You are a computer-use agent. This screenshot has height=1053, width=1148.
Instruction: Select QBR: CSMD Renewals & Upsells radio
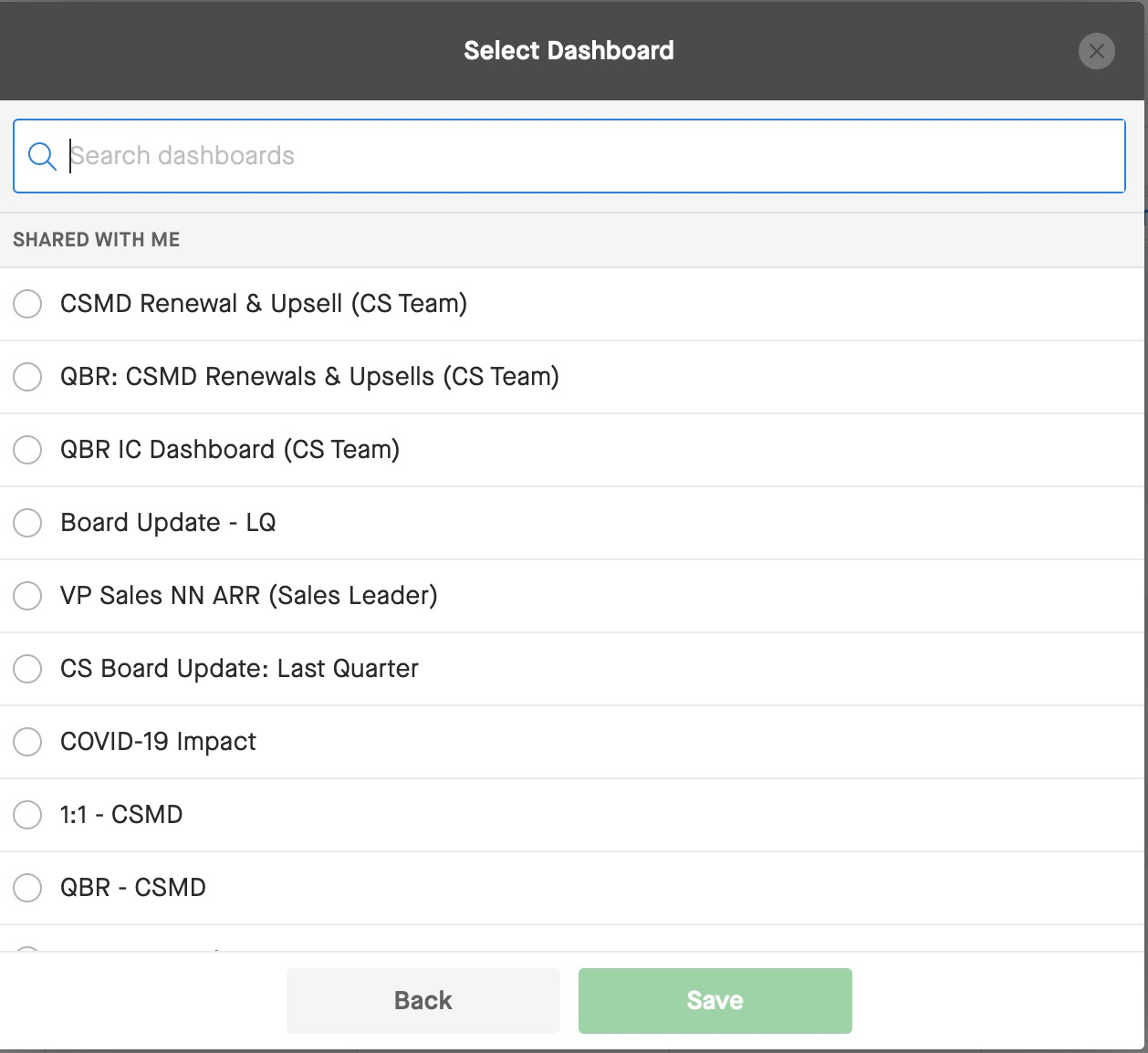[x=27, y=377]
